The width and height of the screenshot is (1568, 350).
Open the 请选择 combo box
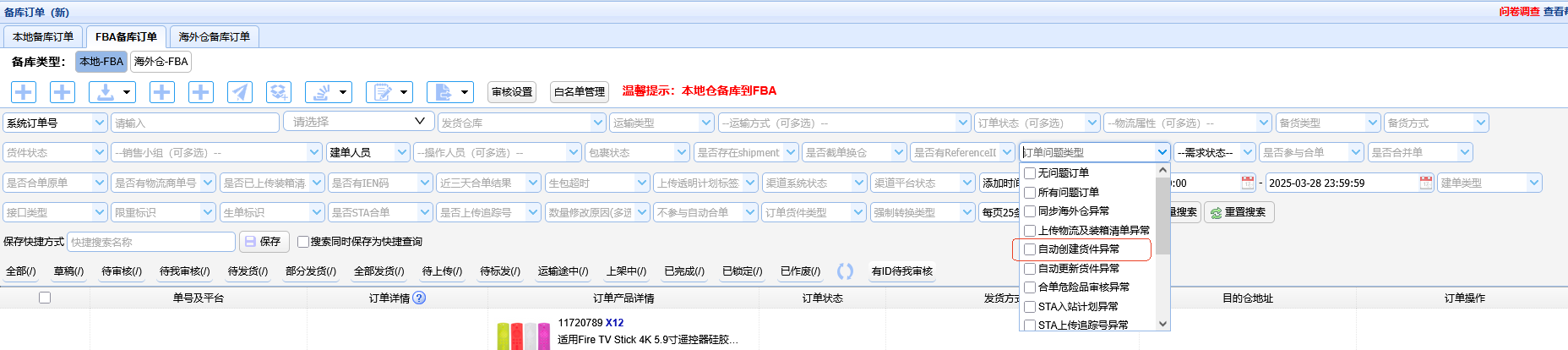pyautogui.click(x=359, y=122)
